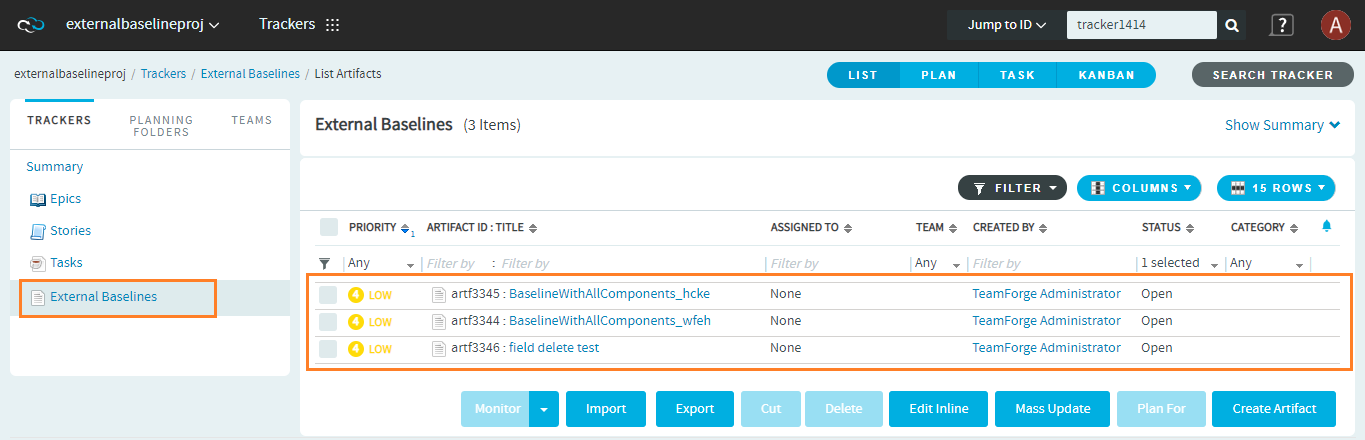The width and height of the screenshot is (1365, 440).
Task: Click the filter funnel icon in filter row
Action: [x=324, y=264]
